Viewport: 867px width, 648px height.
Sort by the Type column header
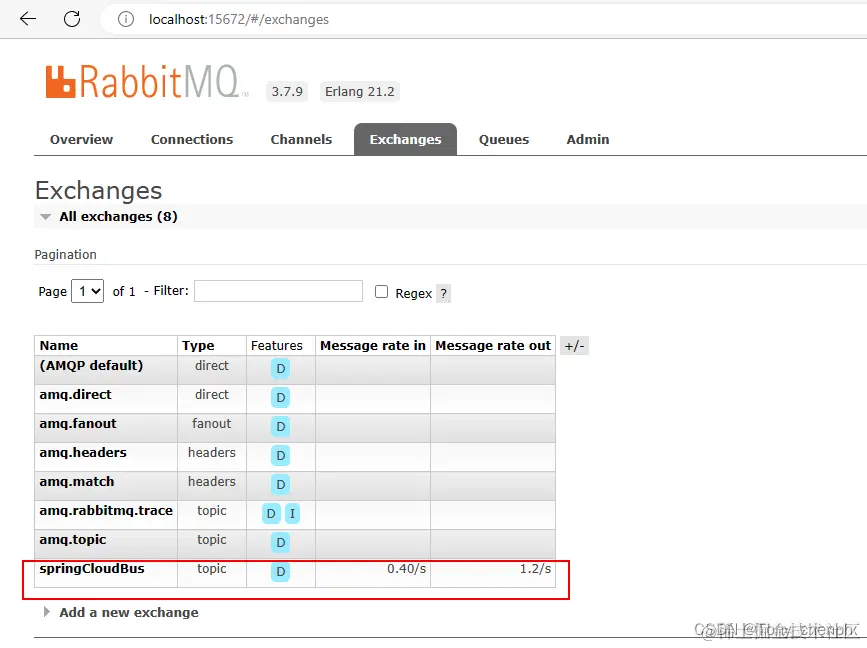(198, 346)
